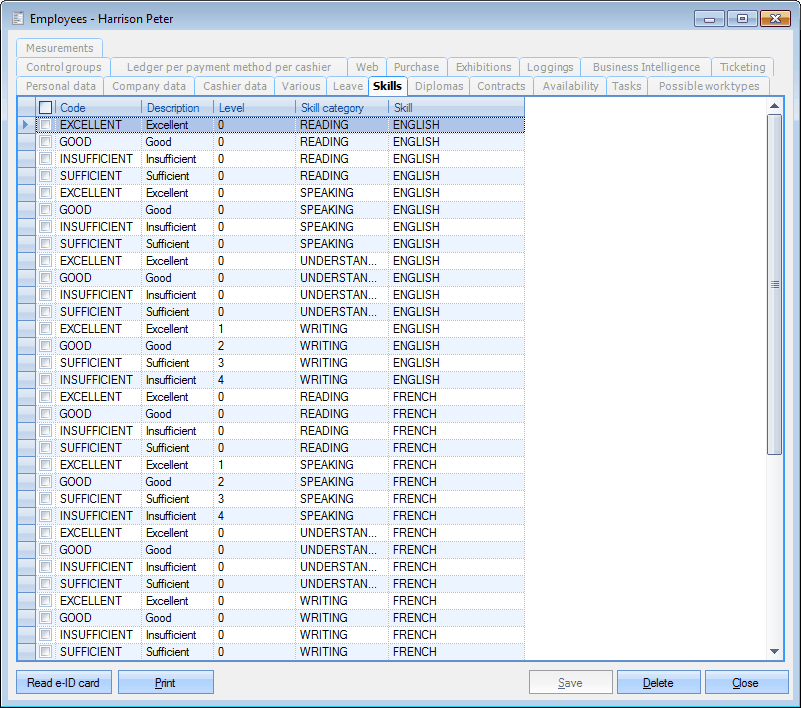Open the Business Intelligence tab

pyautogui.click(x=645, y=66)
